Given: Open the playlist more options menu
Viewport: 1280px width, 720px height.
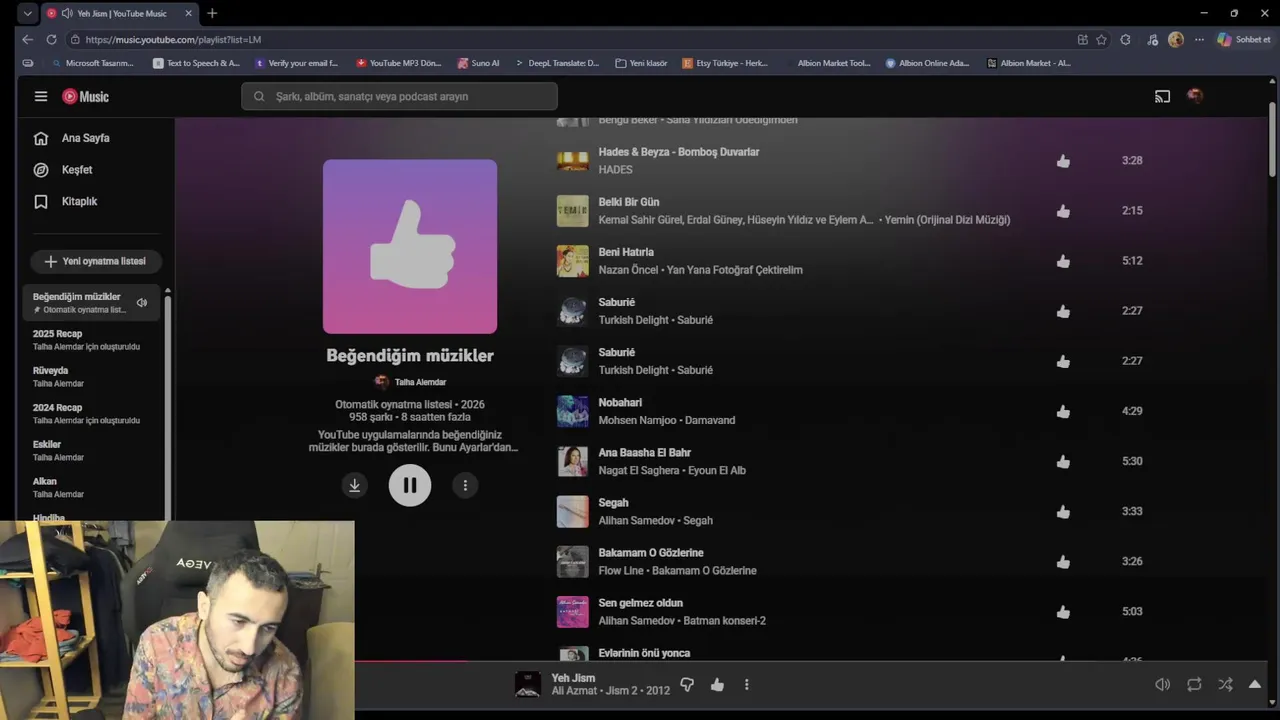Looking at the screenshot, I should click(465, 485).
